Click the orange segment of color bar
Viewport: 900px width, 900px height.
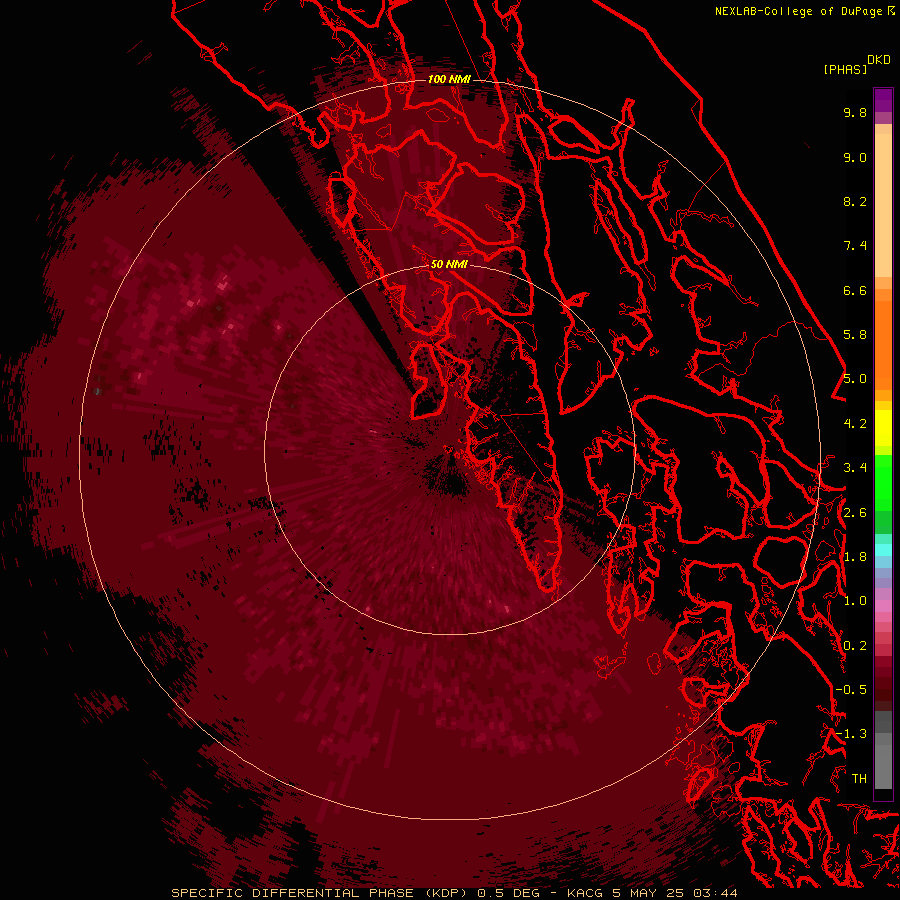pos(883,344)
